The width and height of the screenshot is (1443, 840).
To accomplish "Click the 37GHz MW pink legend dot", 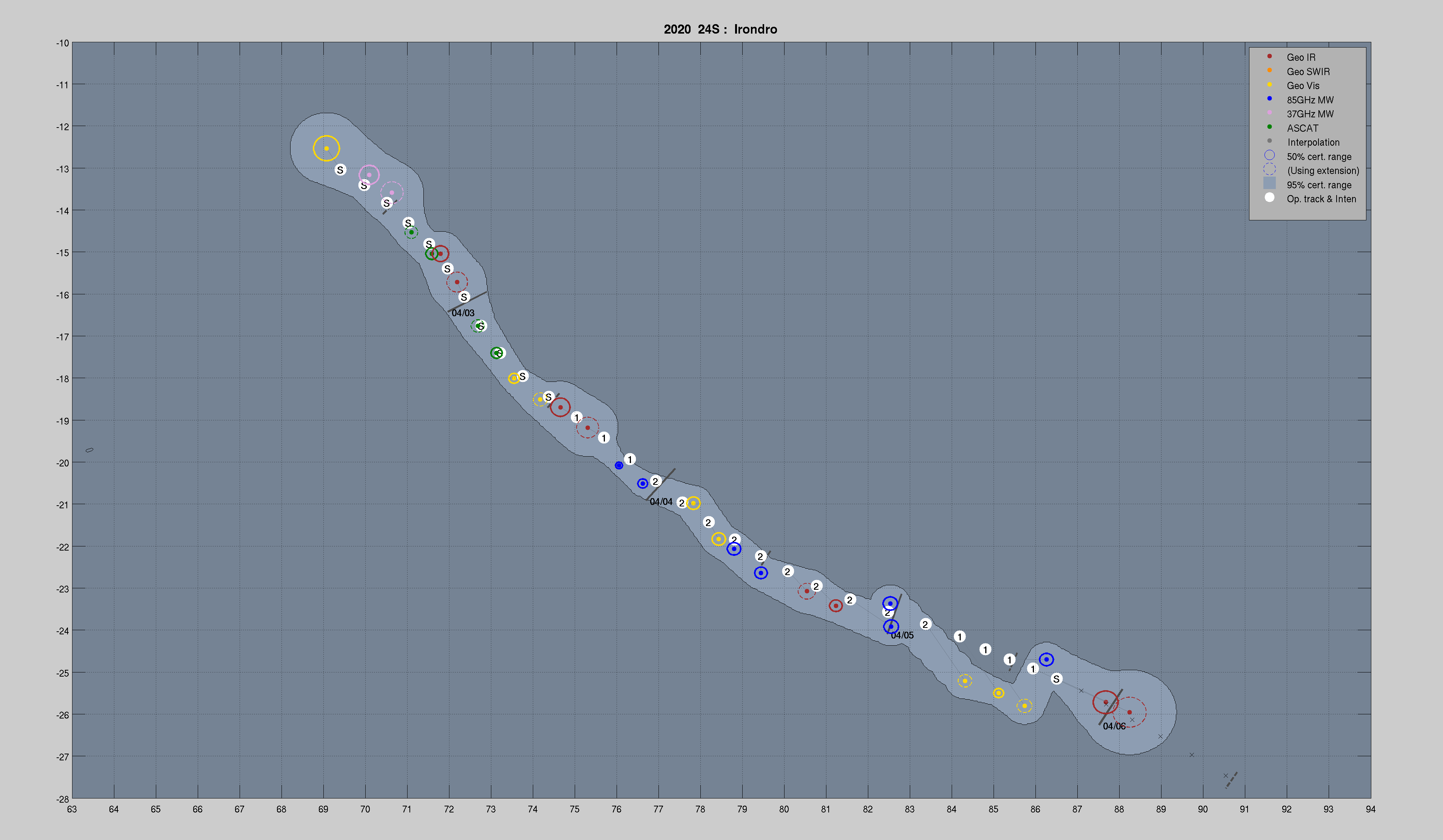I will (1269, 113).
